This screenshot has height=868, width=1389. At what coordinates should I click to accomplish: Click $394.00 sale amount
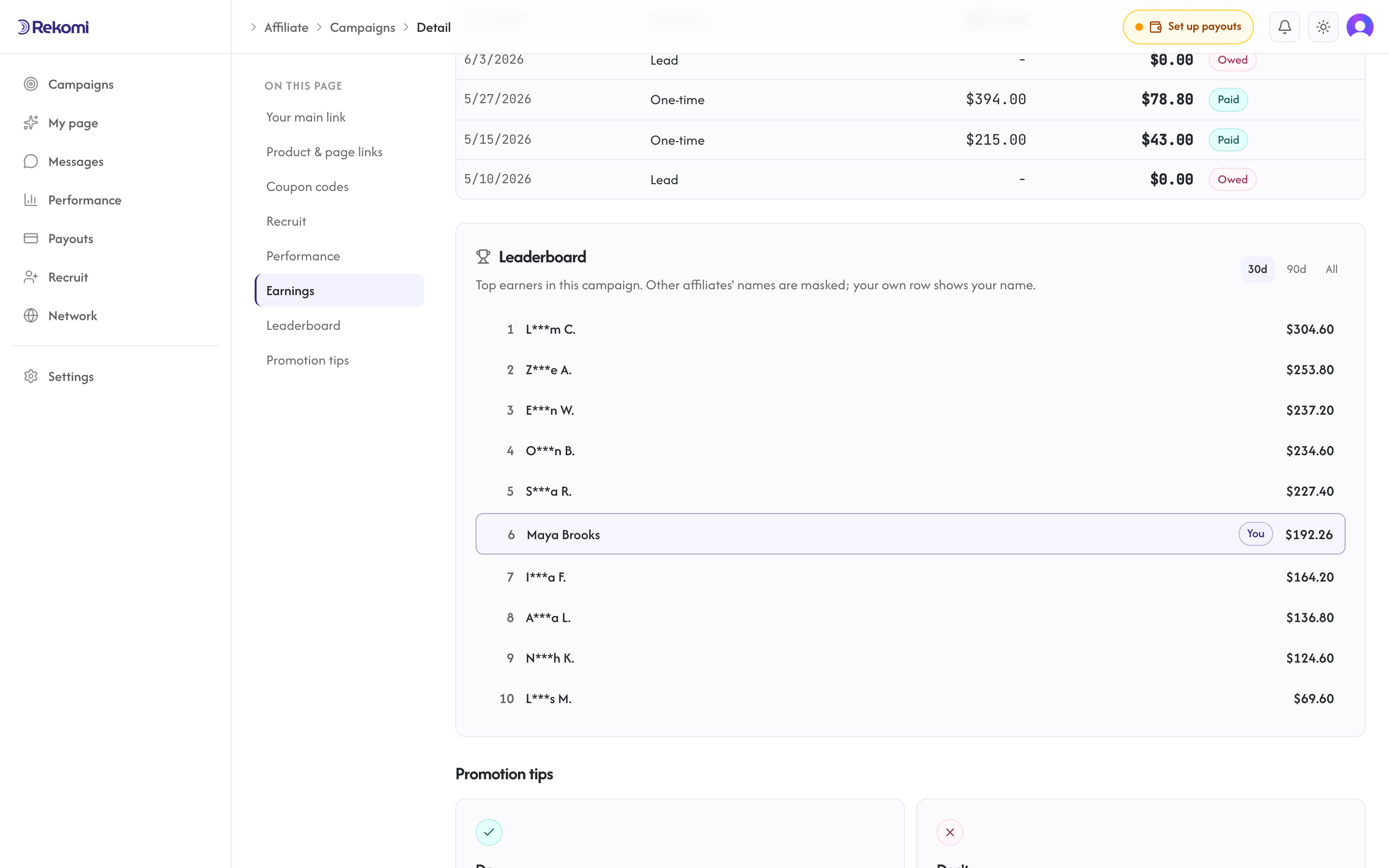pyautogui.click(x=996, y=99)
